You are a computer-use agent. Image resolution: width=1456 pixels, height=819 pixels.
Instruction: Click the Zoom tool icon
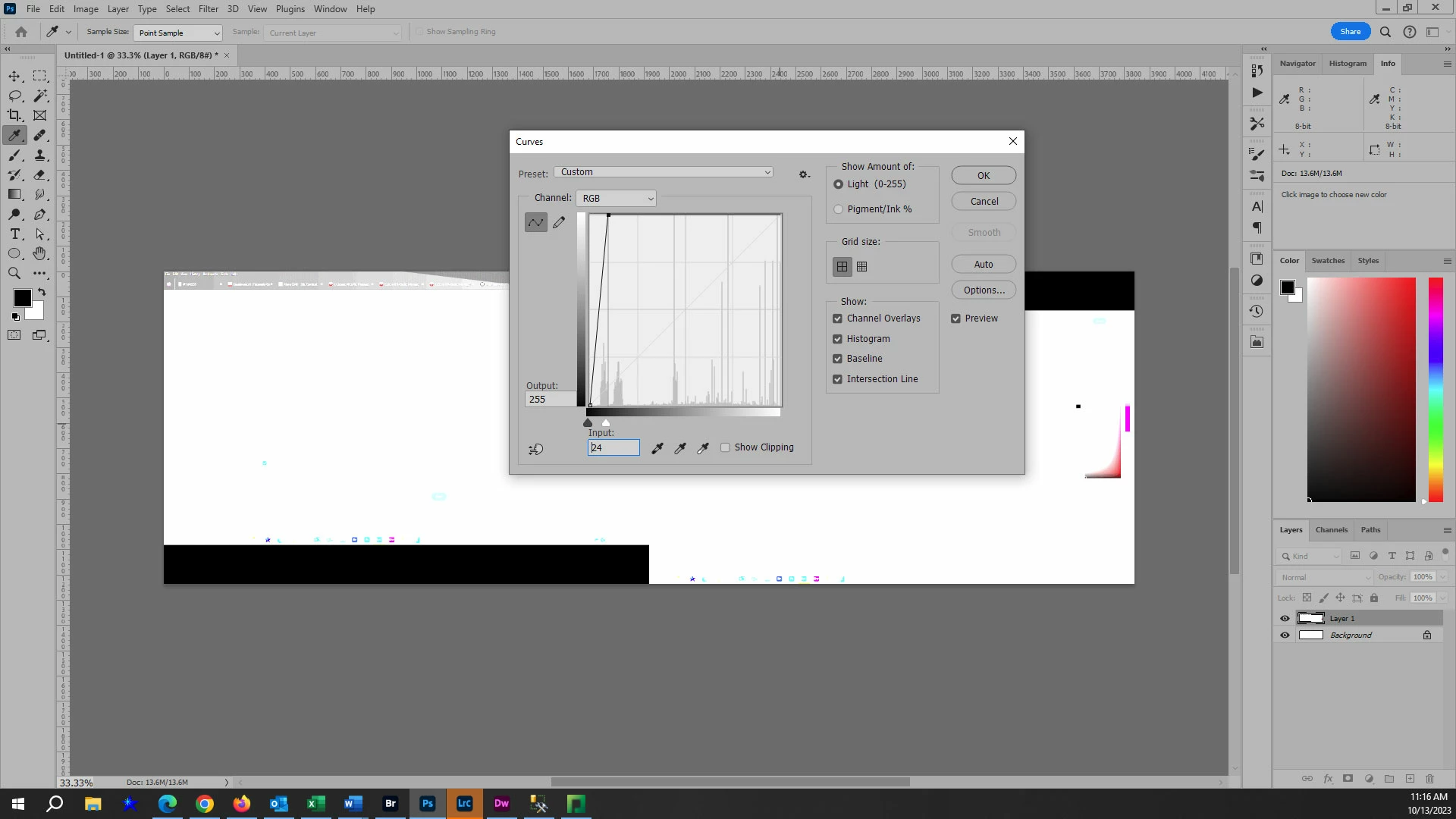click(14, 274)
